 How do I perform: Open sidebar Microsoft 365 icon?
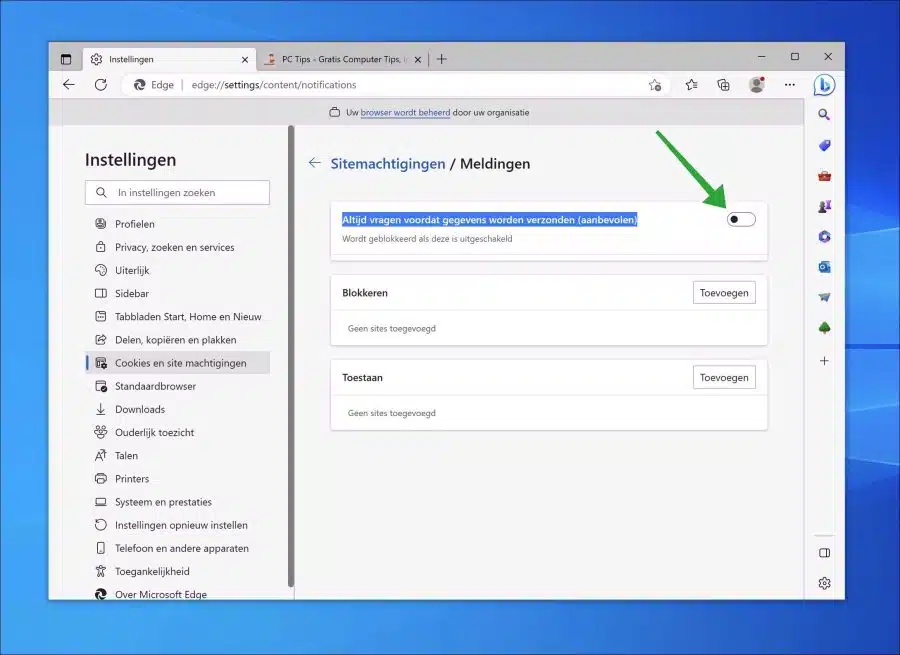(x=824, y=237)
